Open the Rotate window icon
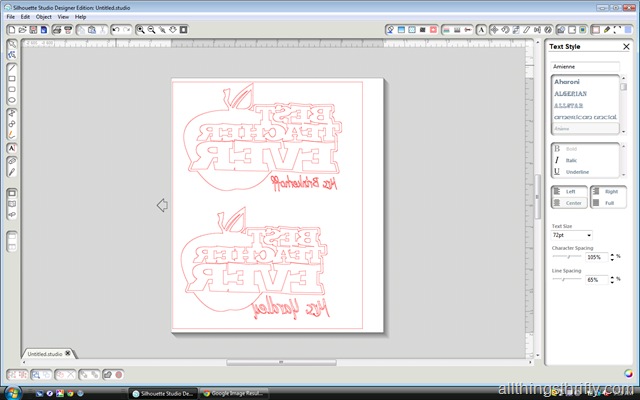The image size is (640, 400). [505, 30]
